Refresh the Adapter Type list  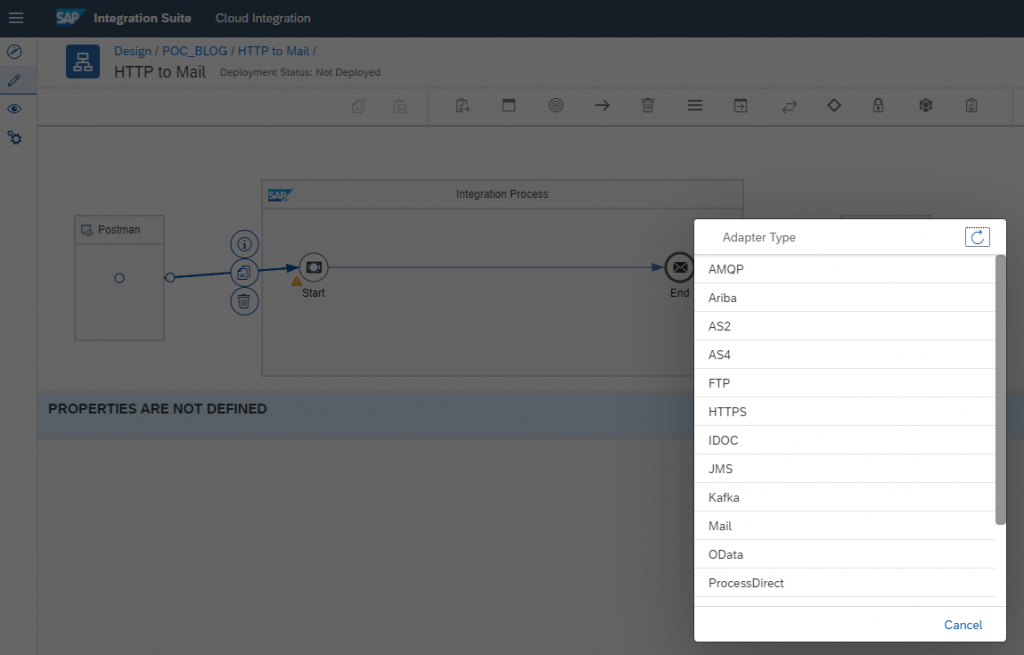click(x=977, y=237)
